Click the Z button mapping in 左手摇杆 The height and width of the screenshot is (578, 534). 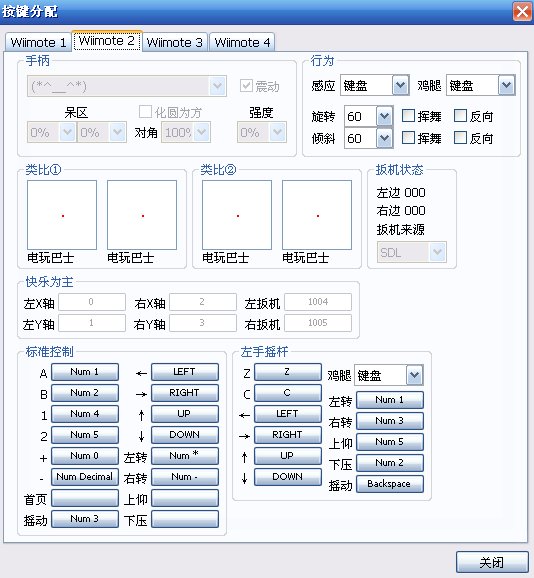click(x=288, y=372)
